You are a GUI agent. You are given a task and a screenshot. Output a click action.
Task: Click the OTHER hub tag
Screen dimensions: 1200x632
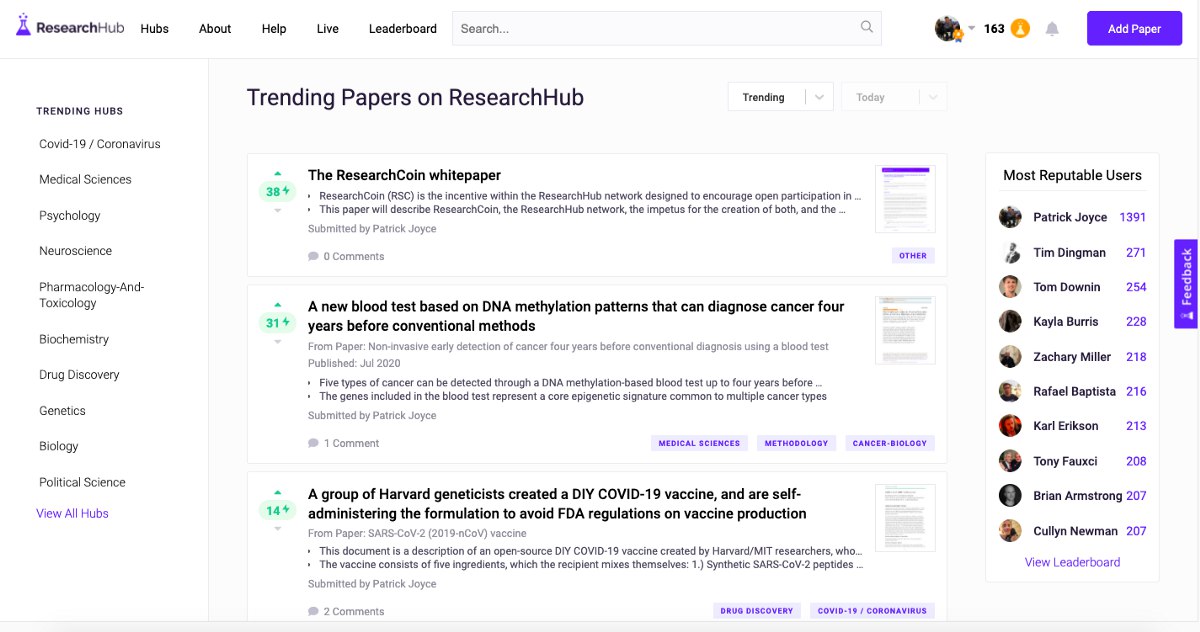(913, 256)
